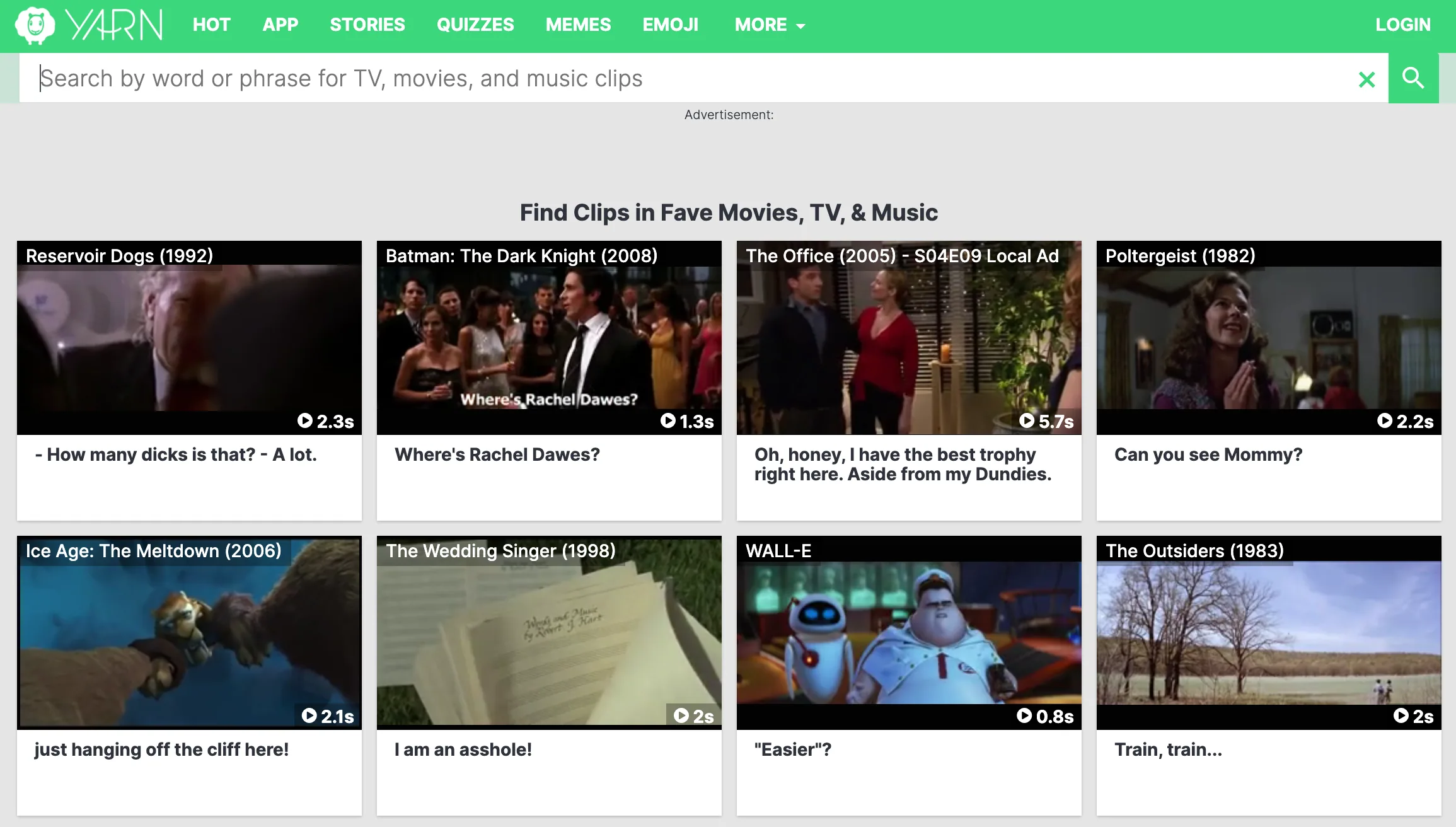Click play icon on Dark Knight 1.3s clip
1456x827 pixels.
tap(668, 420)
